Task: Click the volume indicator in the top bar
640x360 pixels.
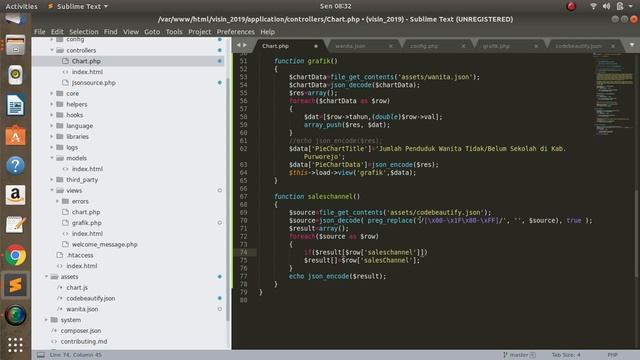Action: 607,6
